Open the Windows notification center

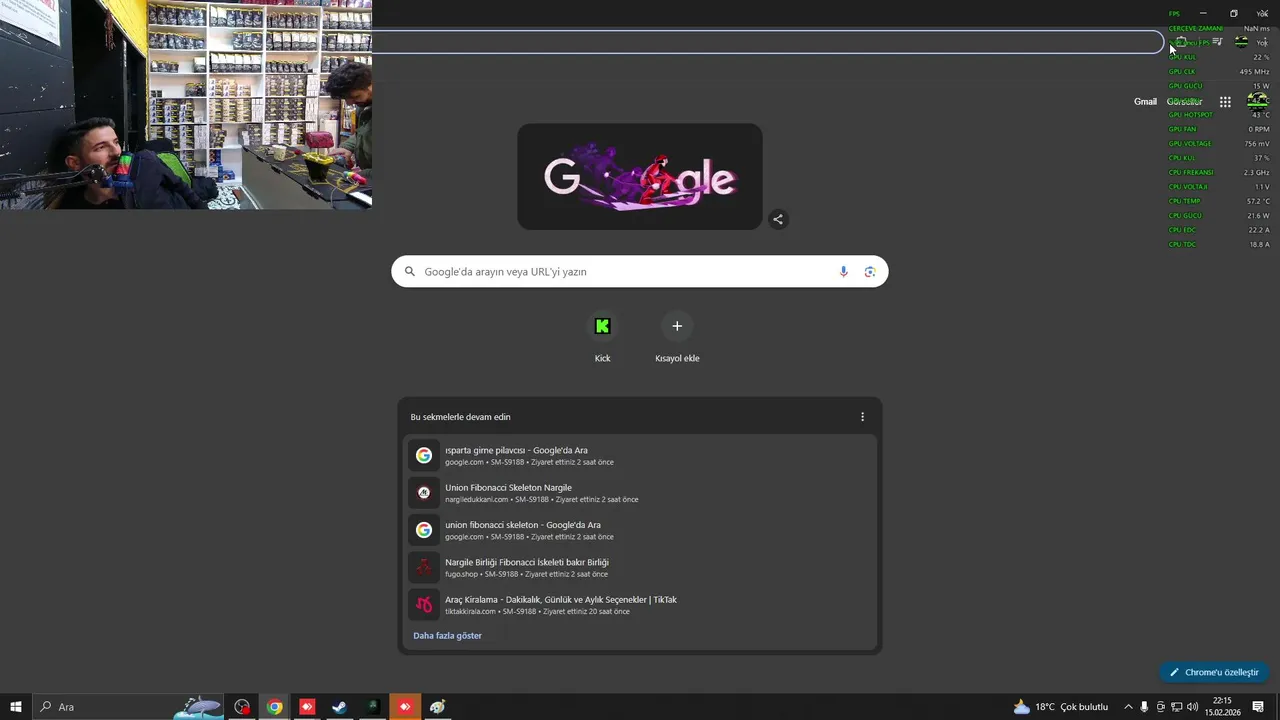1258,707
